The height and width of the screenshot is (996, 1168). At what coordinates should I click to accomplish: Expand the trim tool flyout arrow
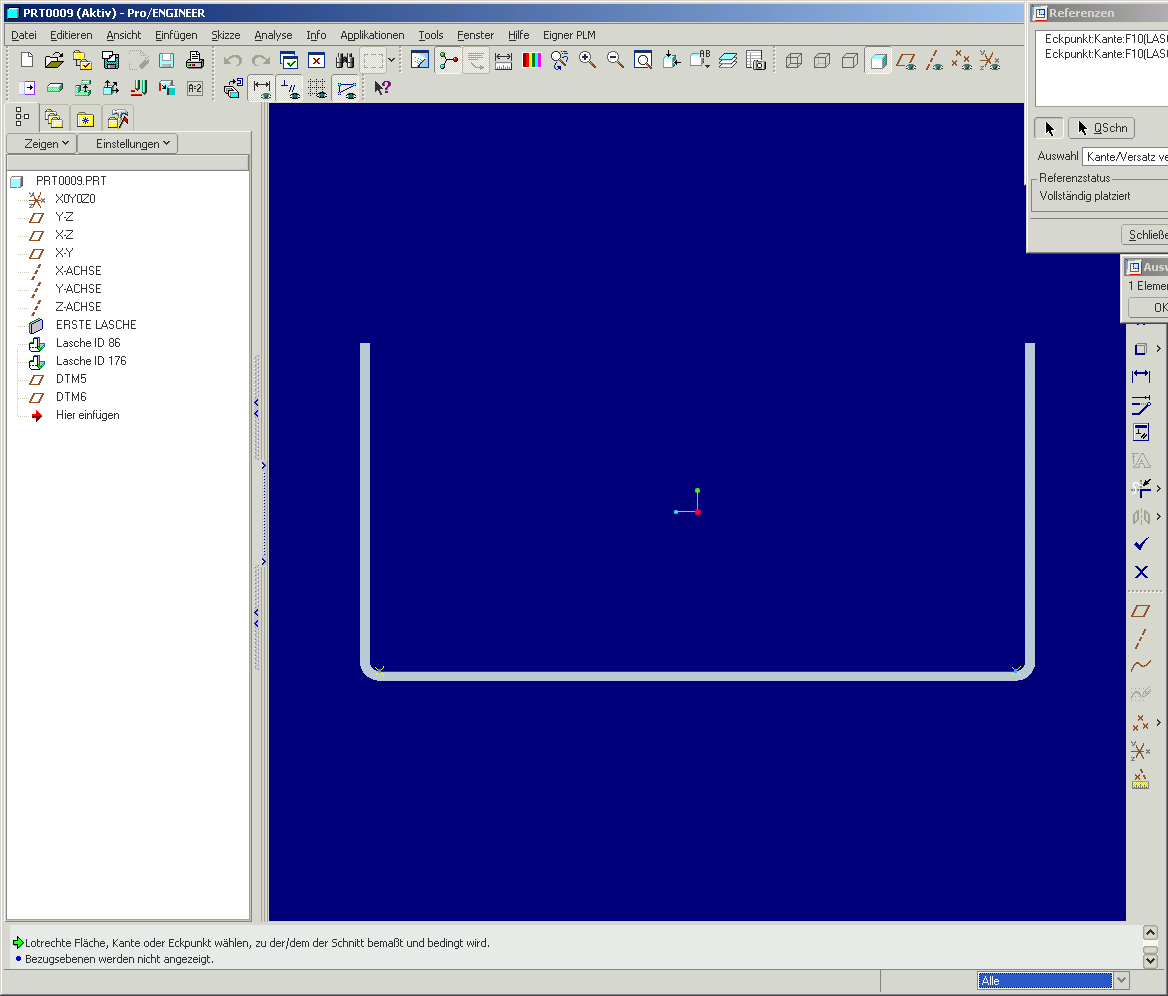[1158, 489]
